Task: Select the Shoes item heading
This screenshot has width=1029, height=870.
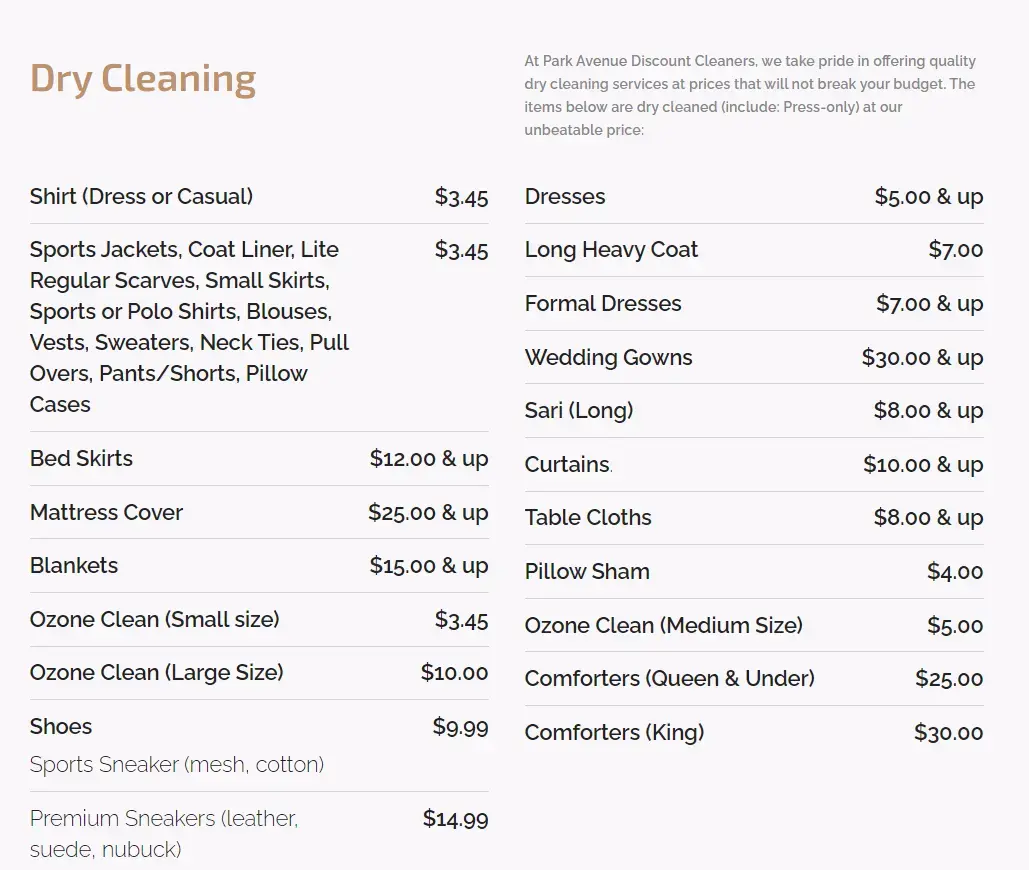Action: [61, 727]
